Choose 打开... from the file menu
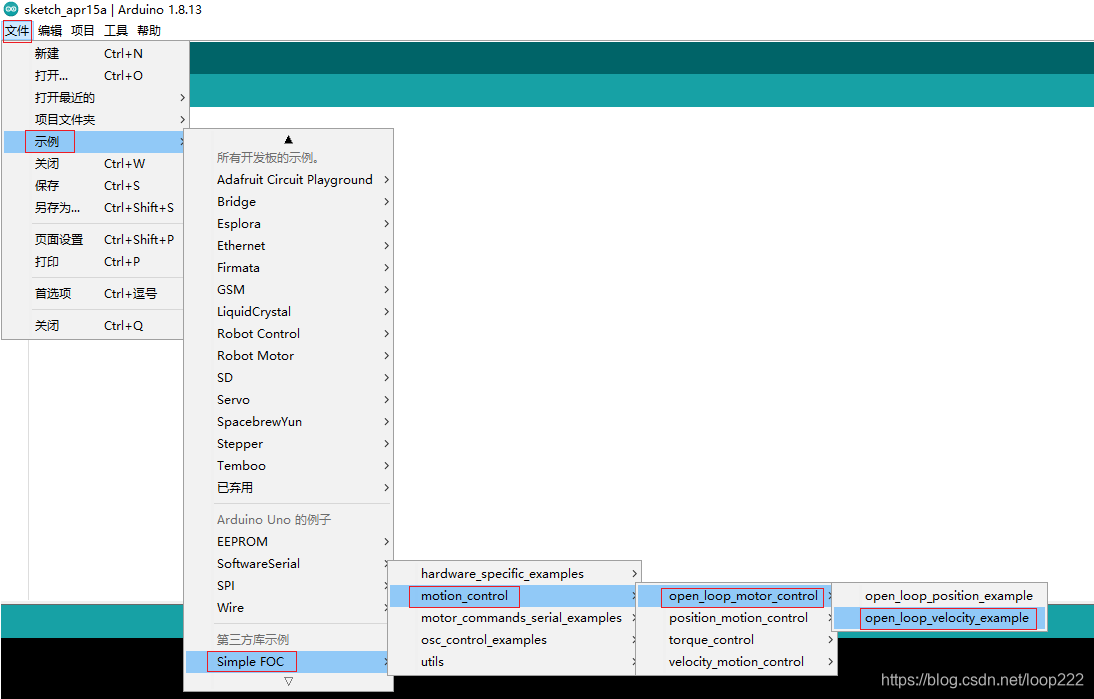The image size is (1094, 699). point(95,75)
